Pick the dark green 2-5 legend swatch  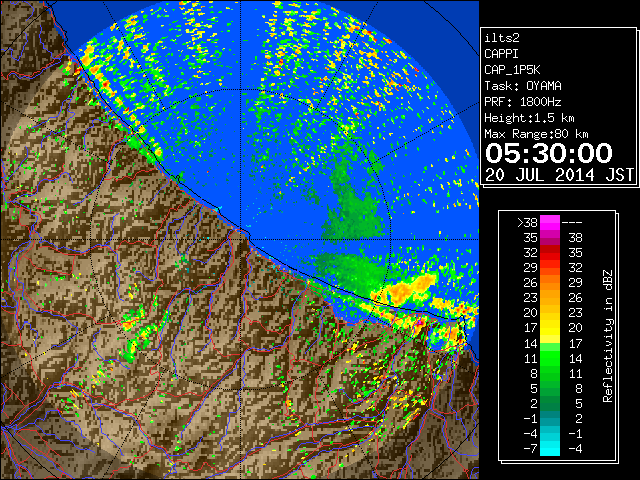(550, 403)
